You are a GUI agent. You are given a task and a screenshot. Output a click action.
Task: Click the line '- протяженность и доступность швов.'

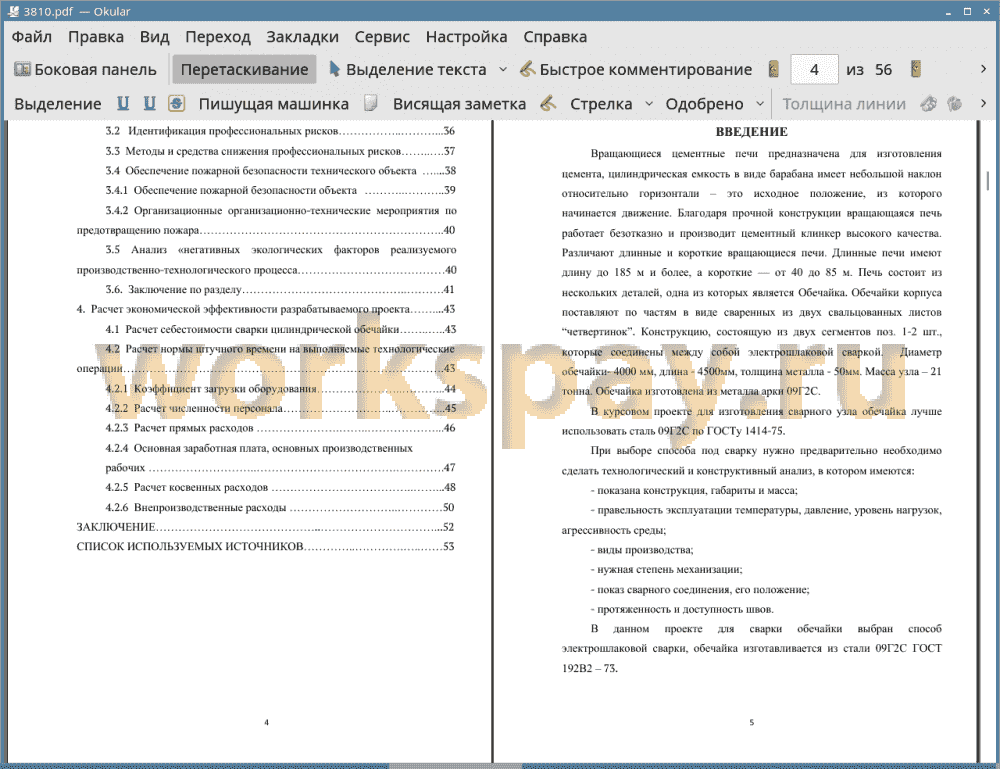pyautogui.click(x=682, y=609)
